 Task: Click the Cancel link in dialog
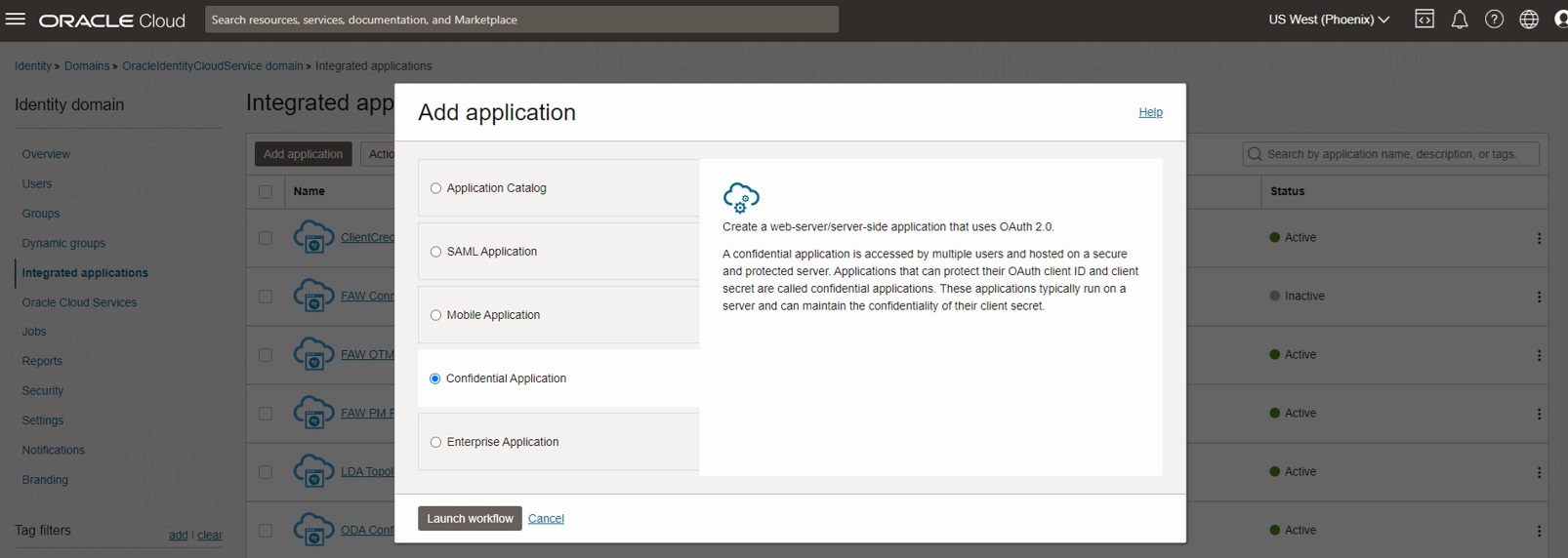(x=546, y=518)
